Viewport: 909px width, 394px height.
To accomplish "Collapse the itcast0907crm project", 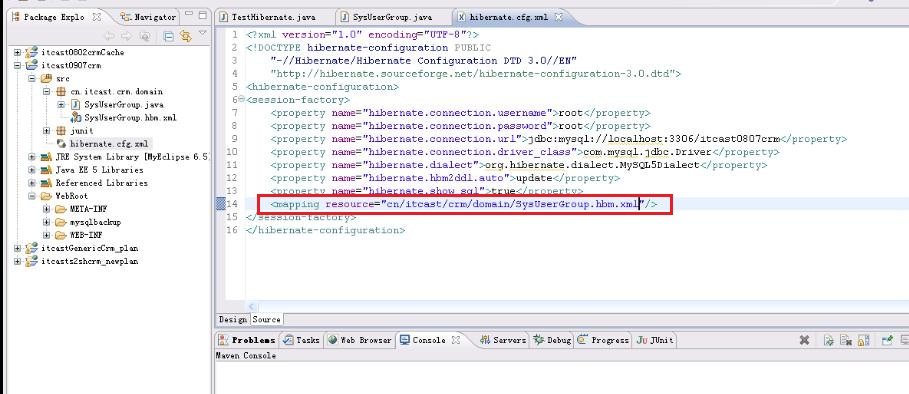I will [x=17, y=65].
